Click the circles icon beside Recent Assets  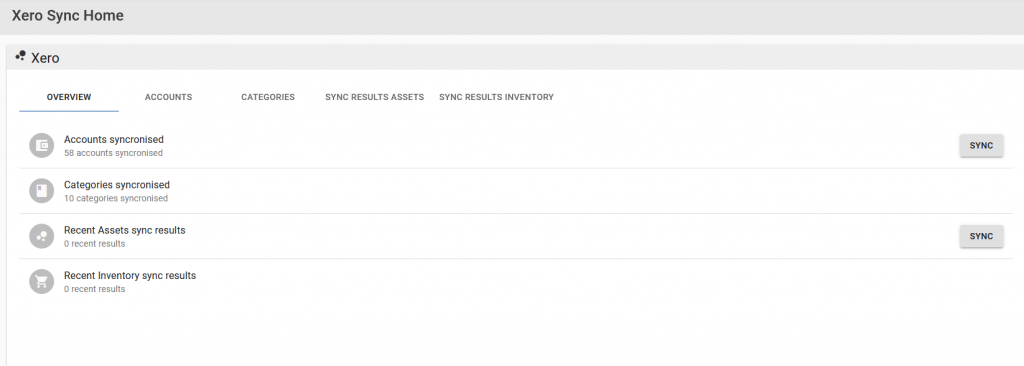[x=41, y=236]
